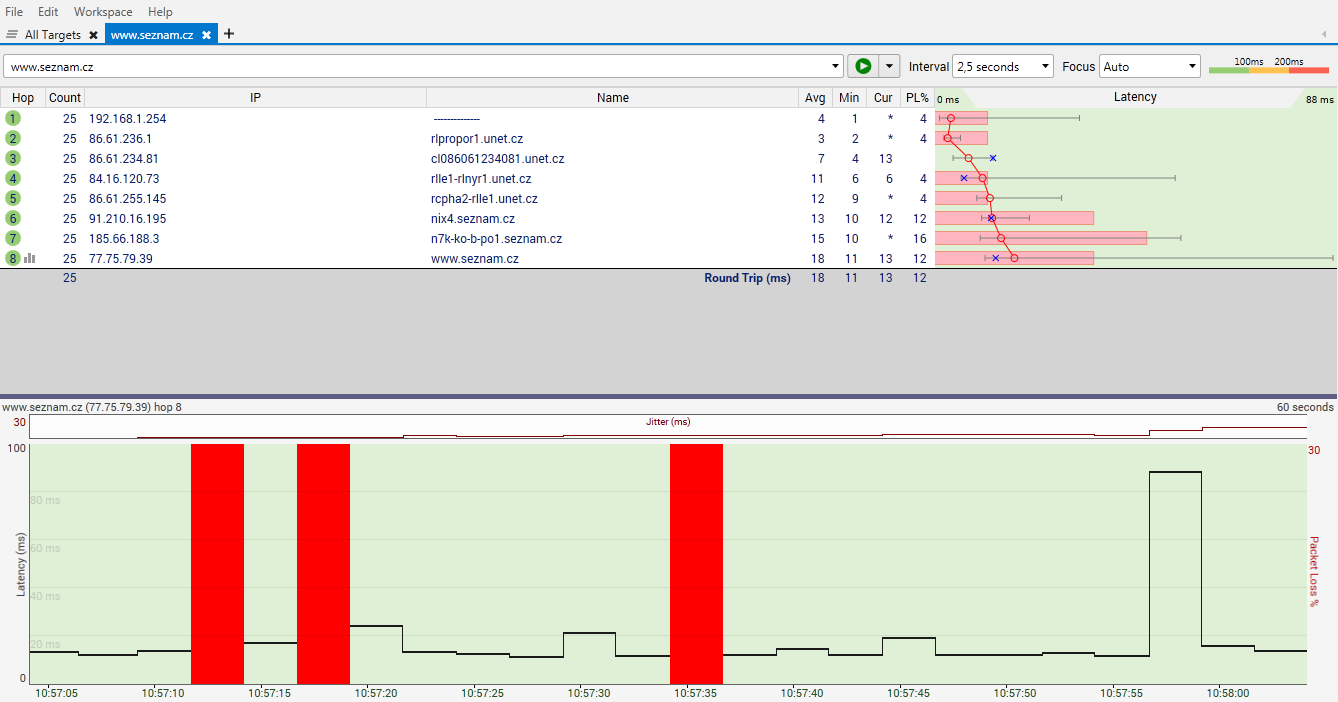Start tracing with the green play button

coord(862,66)
